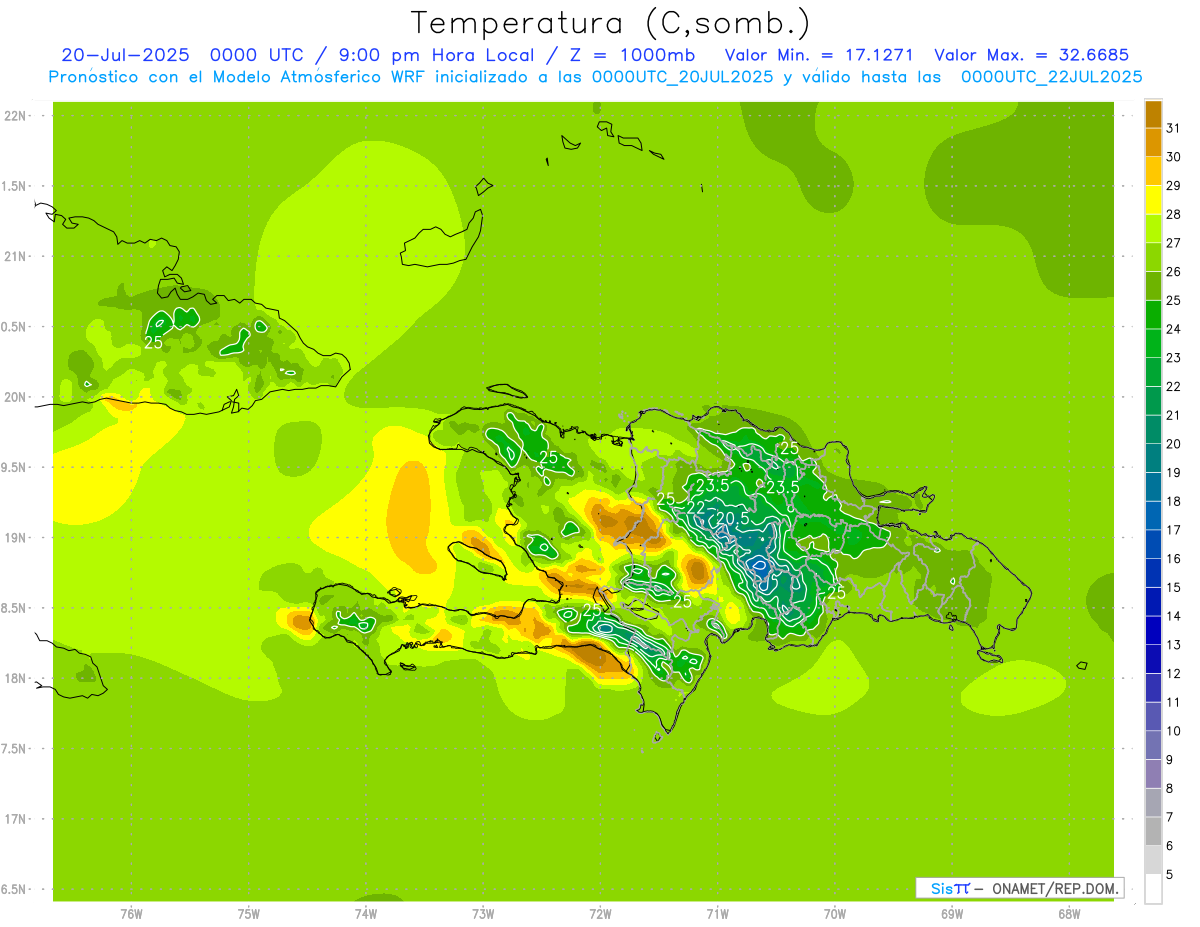
Task: Click the "70W" longitude label
Action: point(835,914)
